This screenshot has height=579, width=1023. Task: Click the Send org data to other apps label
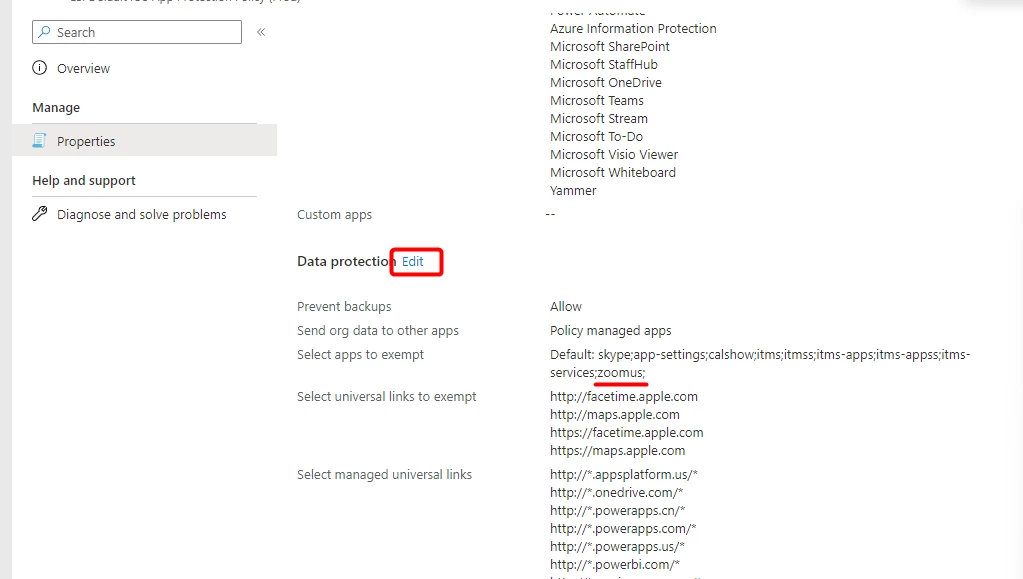pyautogui.click(x=378, y=330)
